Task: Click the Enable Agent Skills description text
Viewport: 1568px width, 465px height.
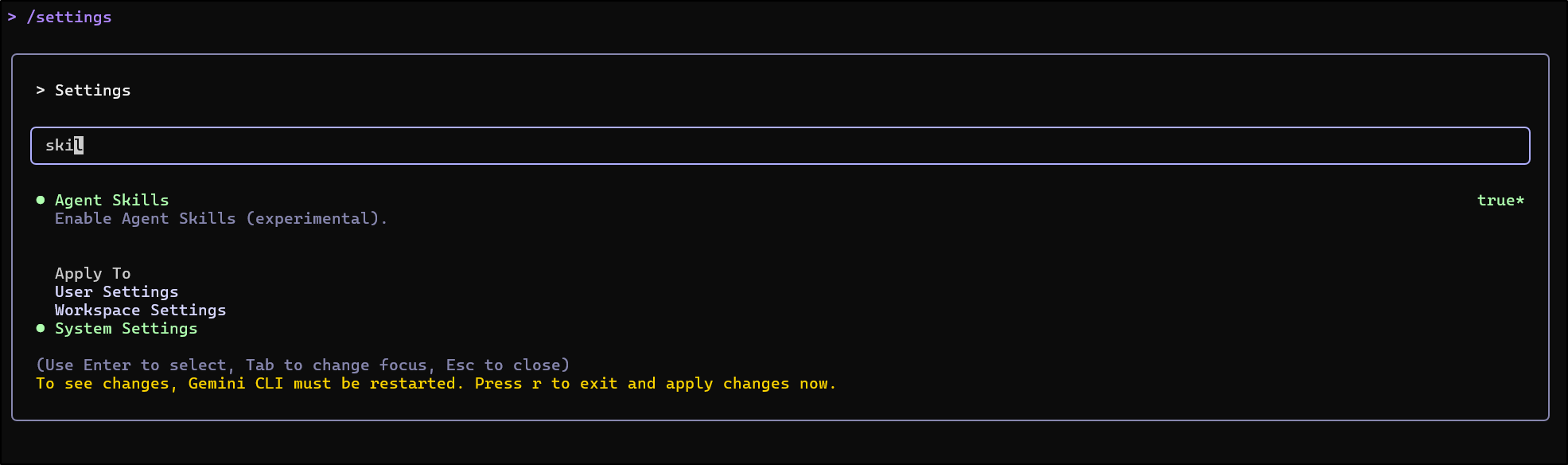Action: tap(220, 218)
